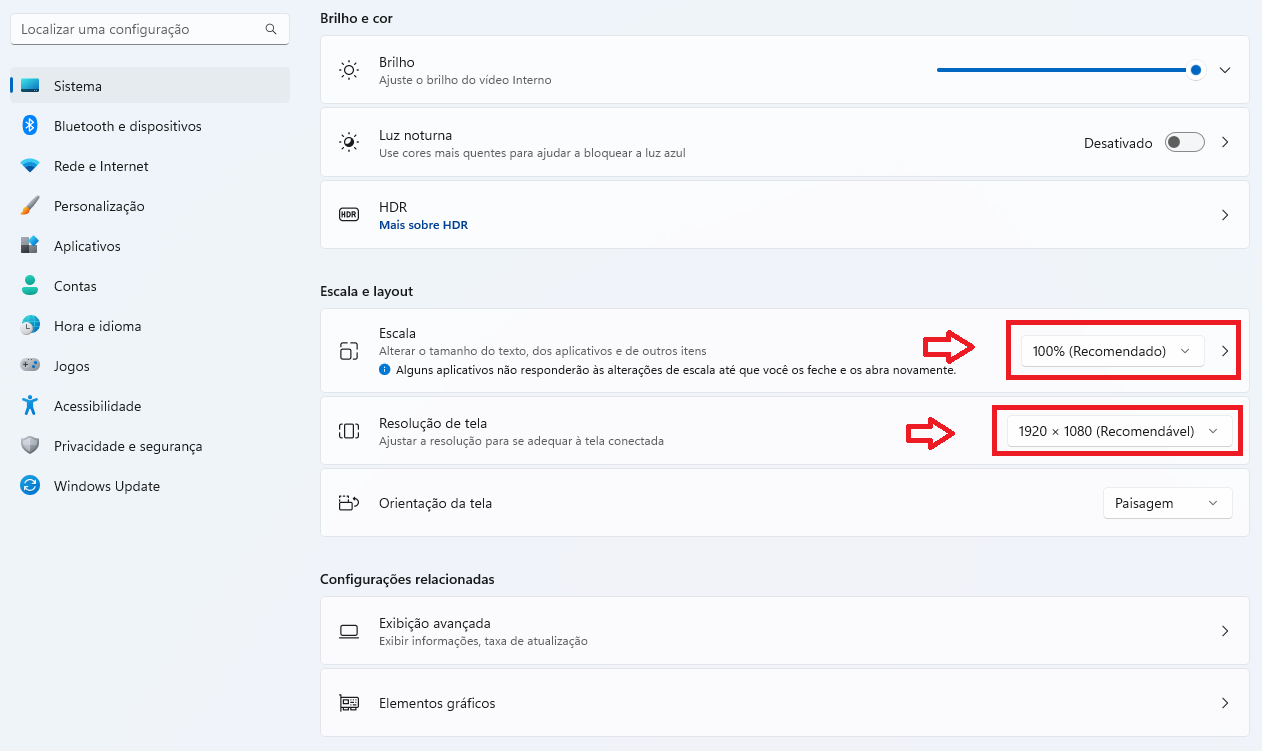Open Luz noturna settings chevron

(x=1225, y=143)
